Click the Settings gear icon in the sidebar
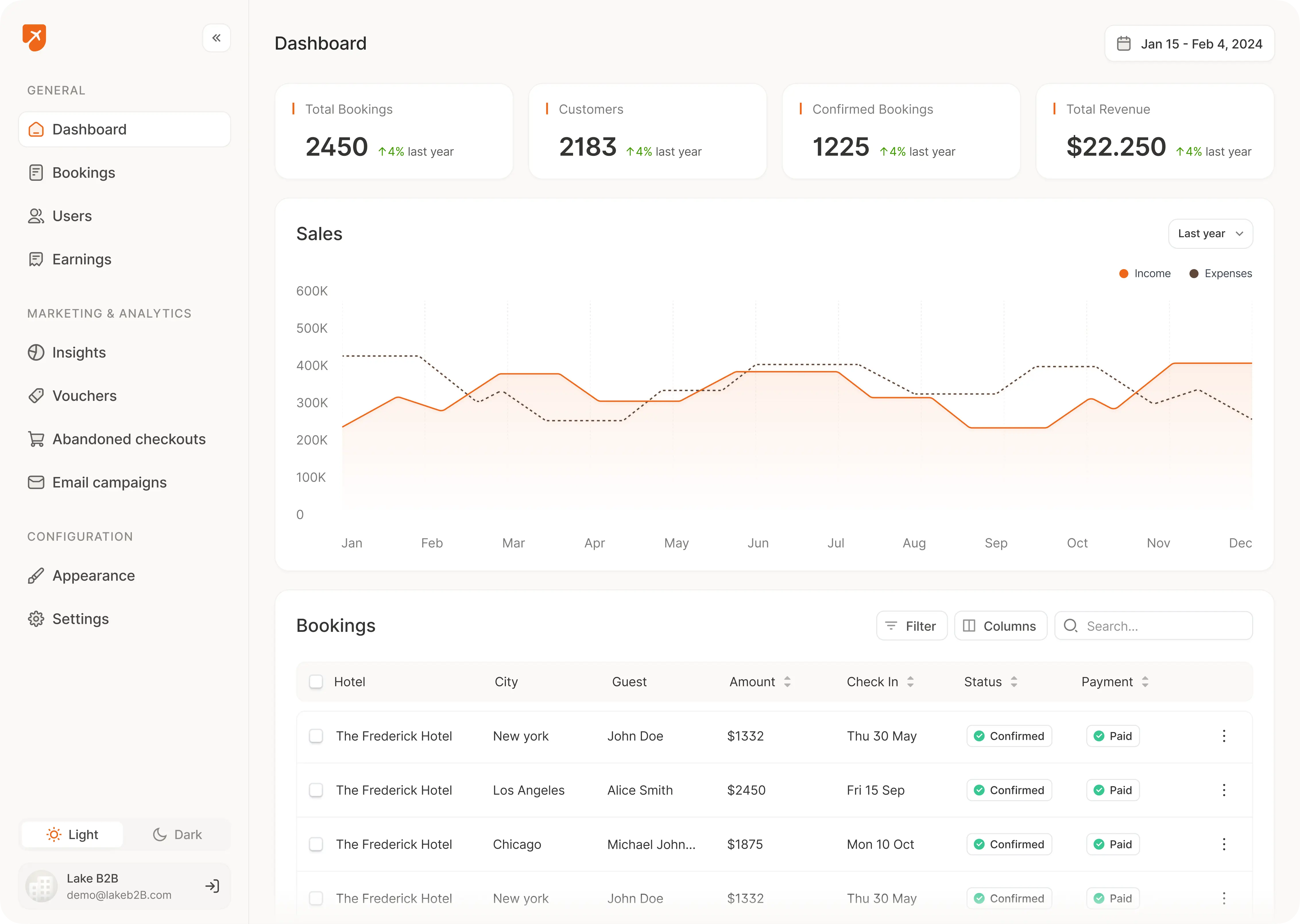The width and height of the screenshot is (1300, 924). pyautogui.click(x=36, y=618)
